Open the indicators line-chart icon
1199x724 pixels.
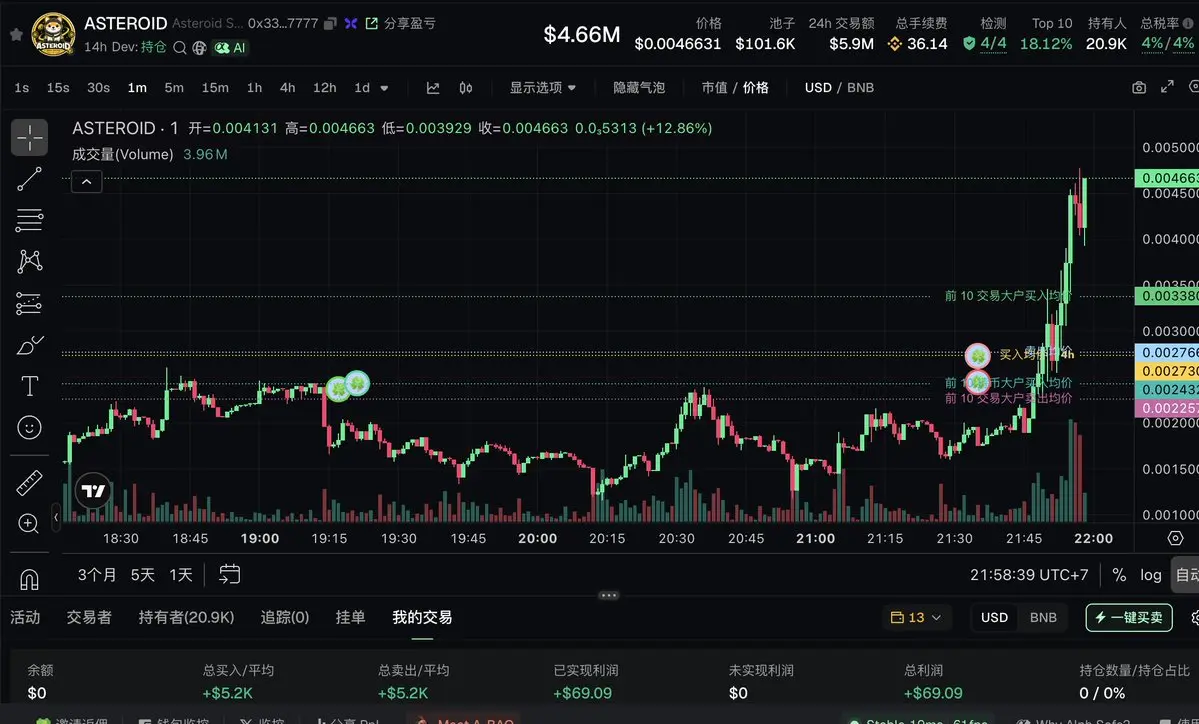(x=433, y=88)
